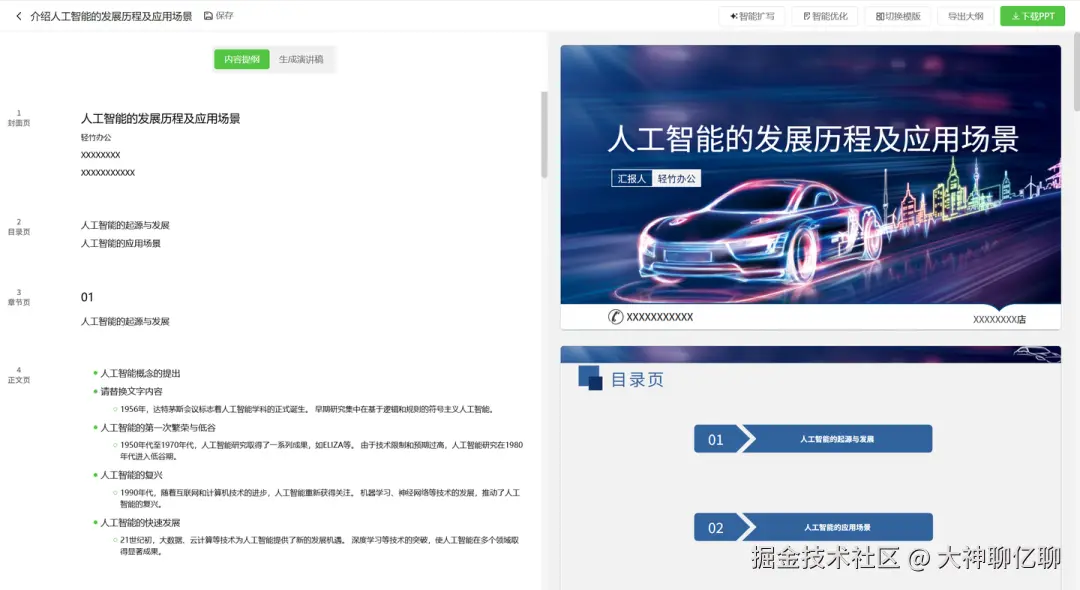Open 智能优化 smart optimization
Screen dimensions: 1080x590
point(824,16)
